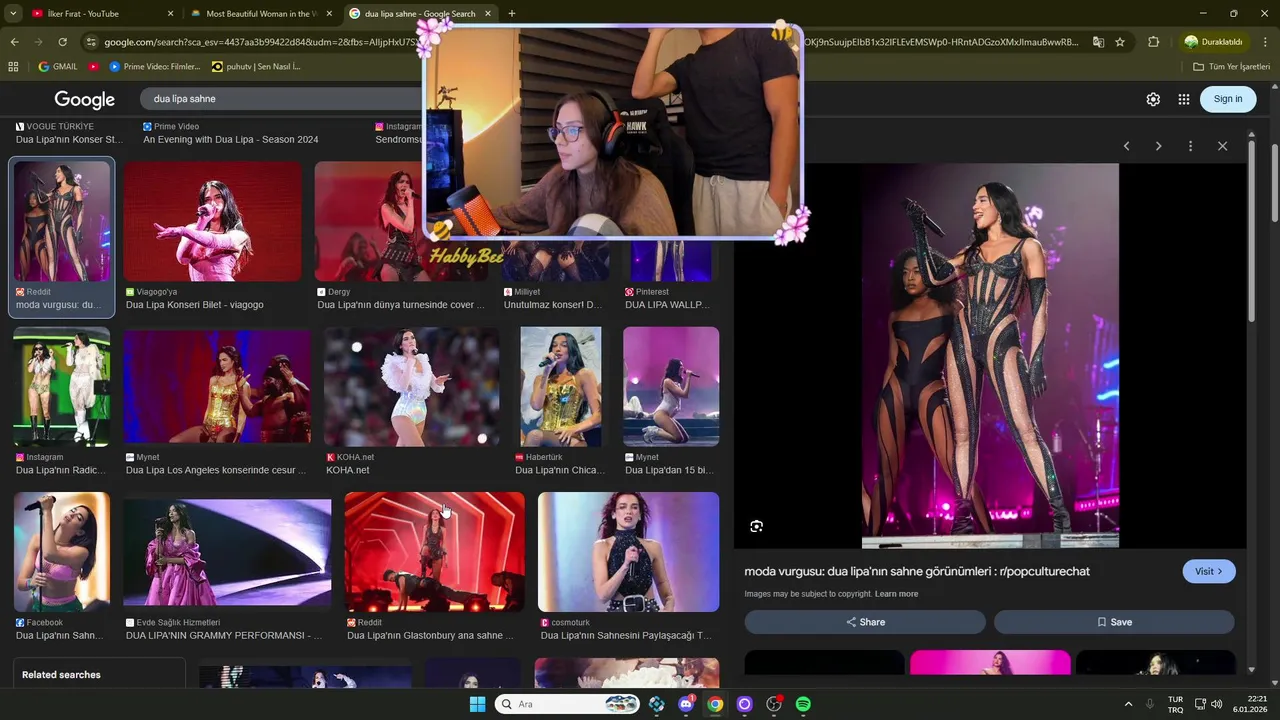Click the Chrome icon in the taskbar
This screenshot has height=720, width=1280.
(715, 704)
